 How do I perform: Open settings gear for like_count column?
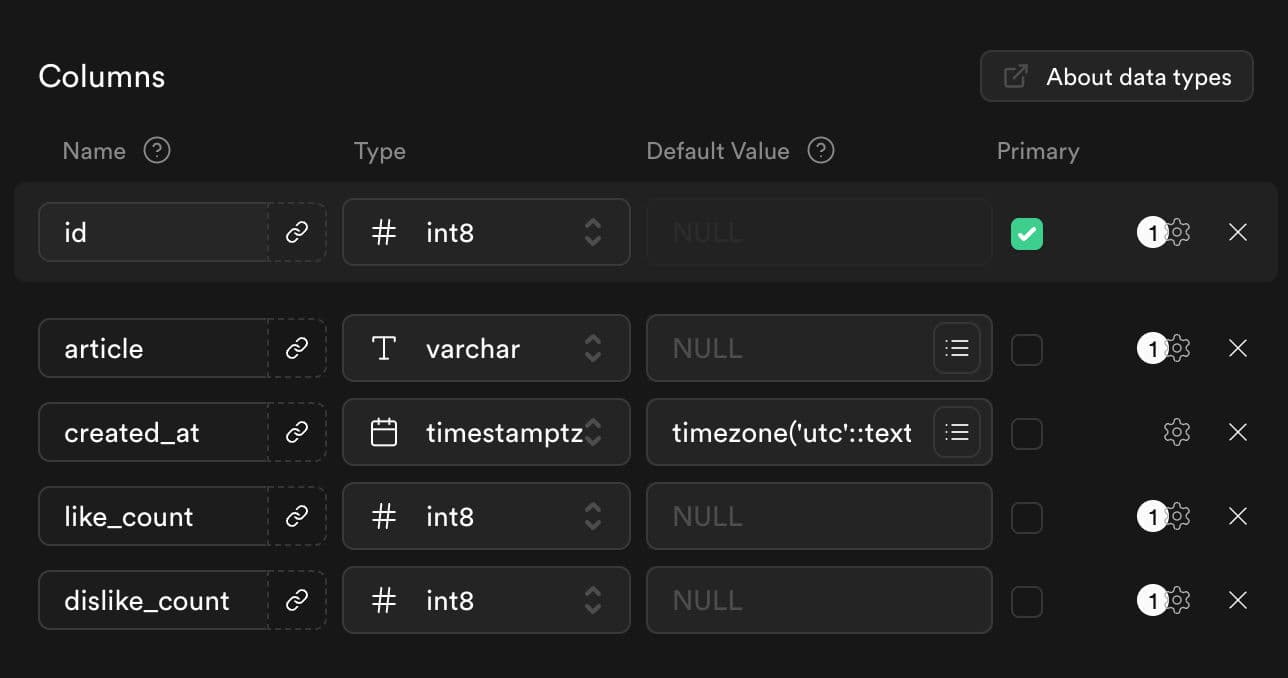tap(1178, 516)
